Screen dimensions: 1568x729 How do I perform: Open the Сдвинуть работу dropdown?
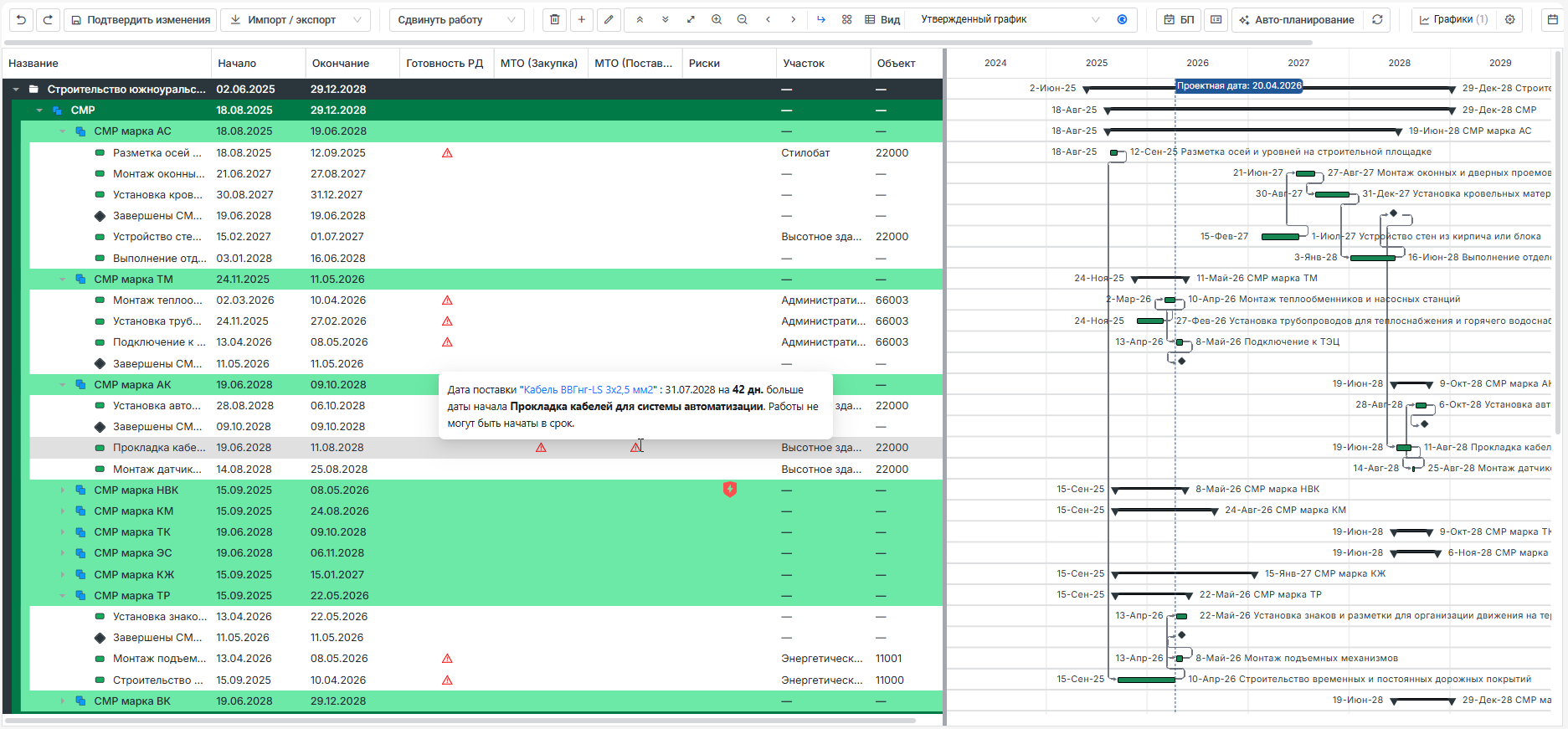[x=456, y=19]
